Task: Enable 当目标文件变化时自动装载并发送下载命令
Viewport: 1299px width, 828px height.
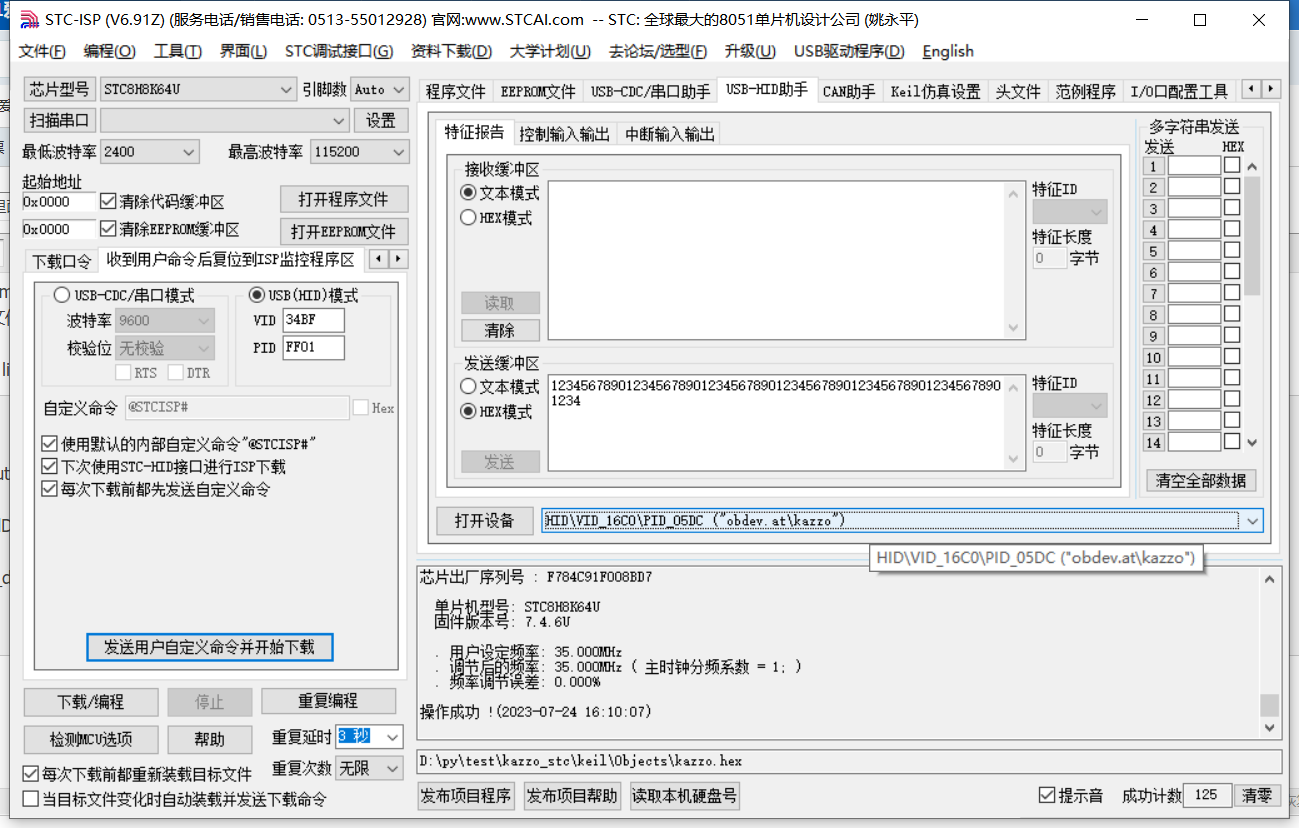Action: (x=31, y=799)
